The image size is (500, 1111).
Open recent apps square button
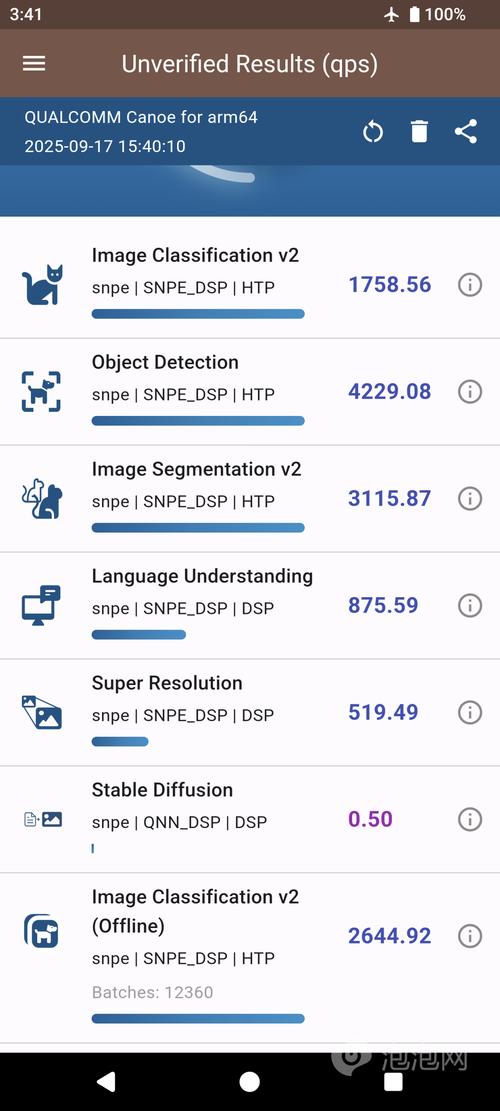(393, 1081)
